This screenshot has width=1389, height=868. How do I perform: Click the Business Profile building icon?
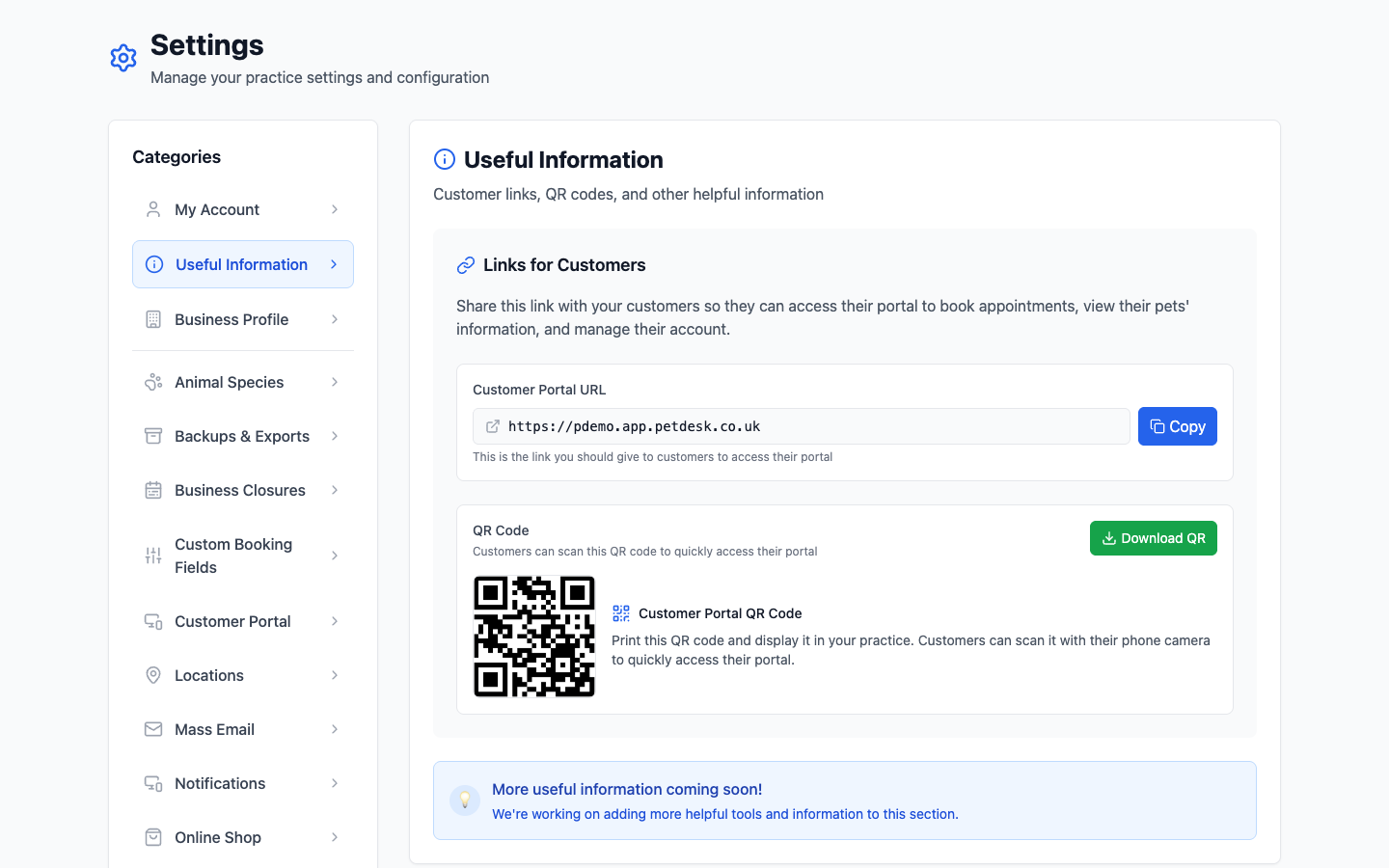153,319
